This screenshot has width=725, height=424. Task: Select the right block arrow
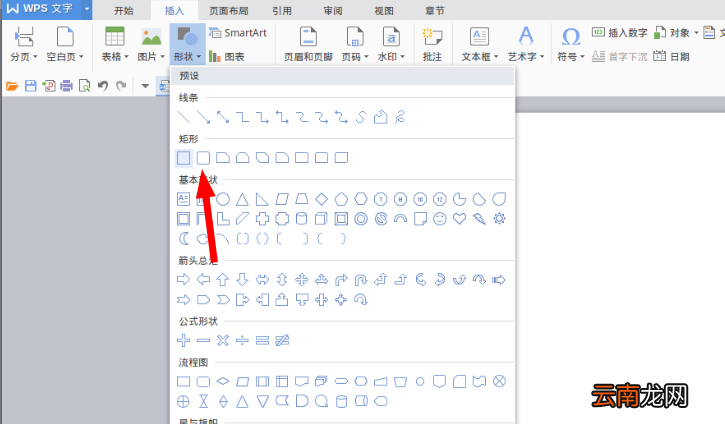(x=184, y=279)
